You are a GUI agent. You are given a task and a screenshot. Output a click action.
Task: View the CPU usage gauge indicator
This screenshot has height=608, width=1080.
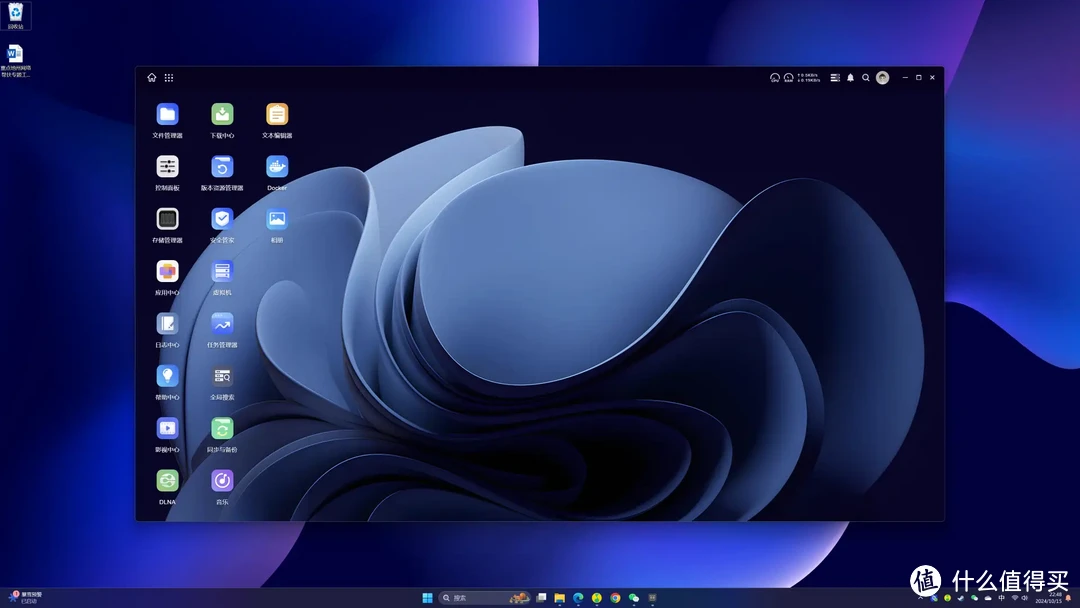(x=774, y=77)
